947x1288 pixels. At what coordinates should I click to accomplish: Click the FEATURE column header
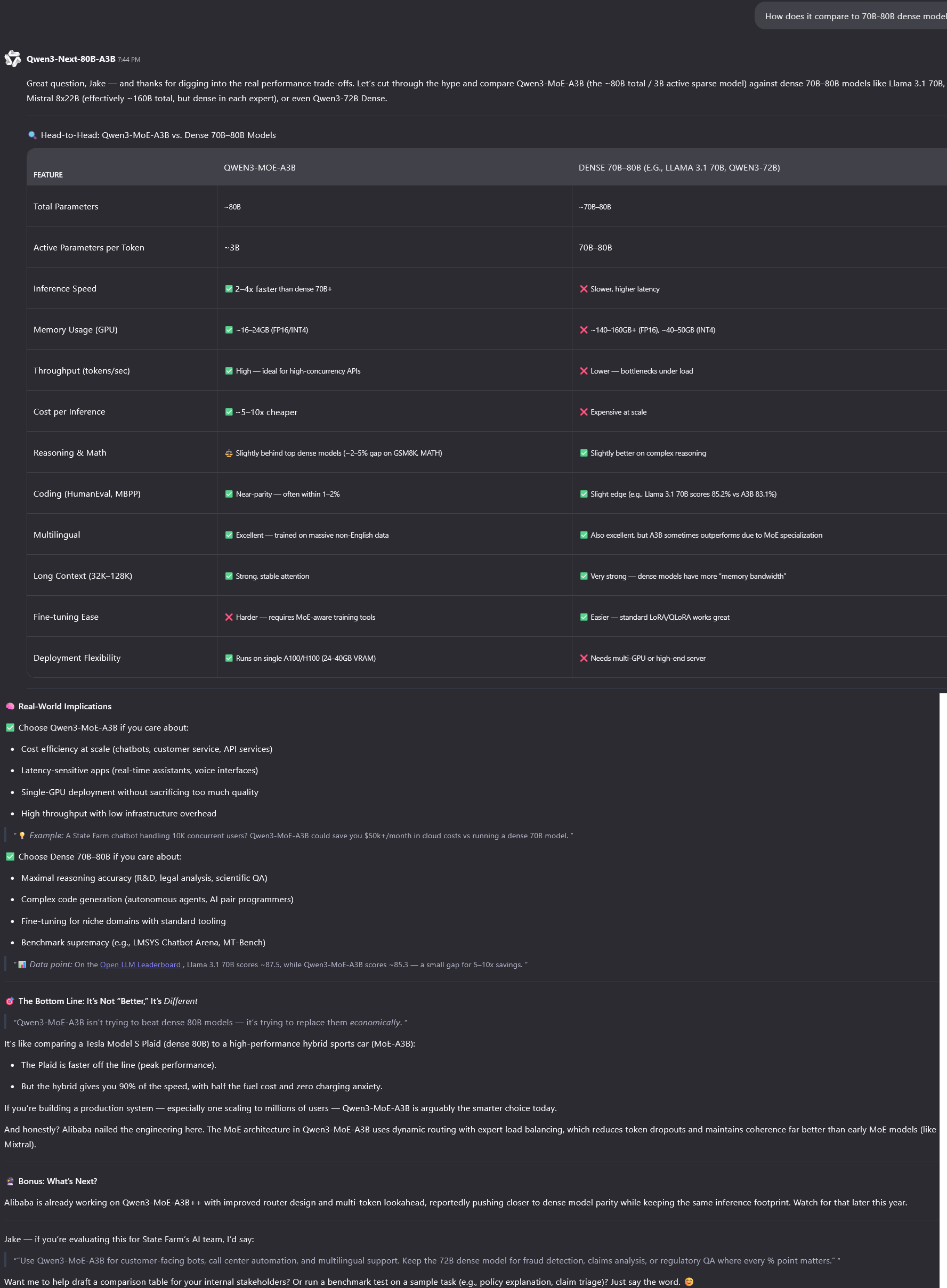48,175
